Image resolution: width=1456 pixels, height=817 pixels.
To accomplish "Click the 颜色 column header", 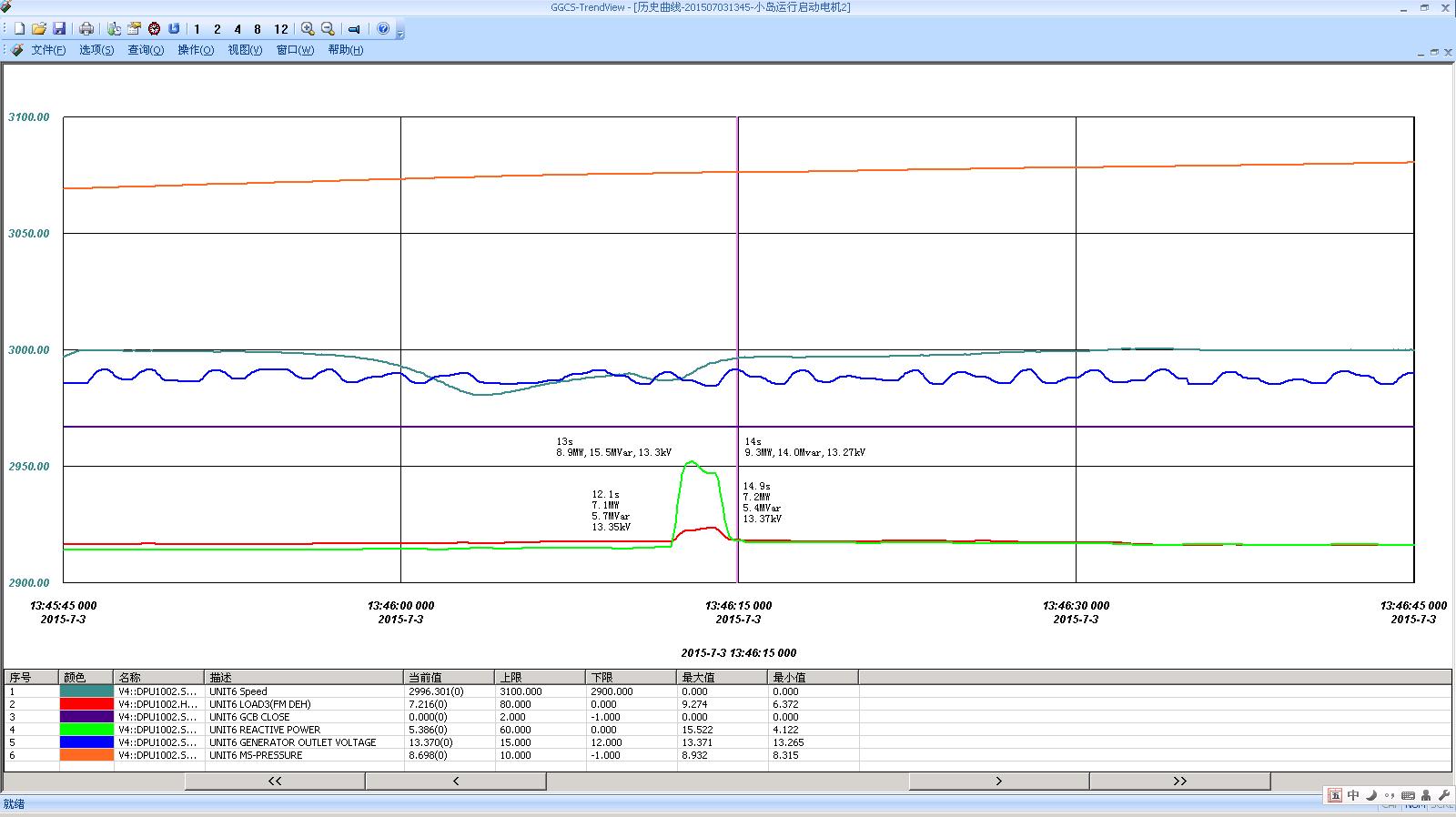I will coord(86,678).
